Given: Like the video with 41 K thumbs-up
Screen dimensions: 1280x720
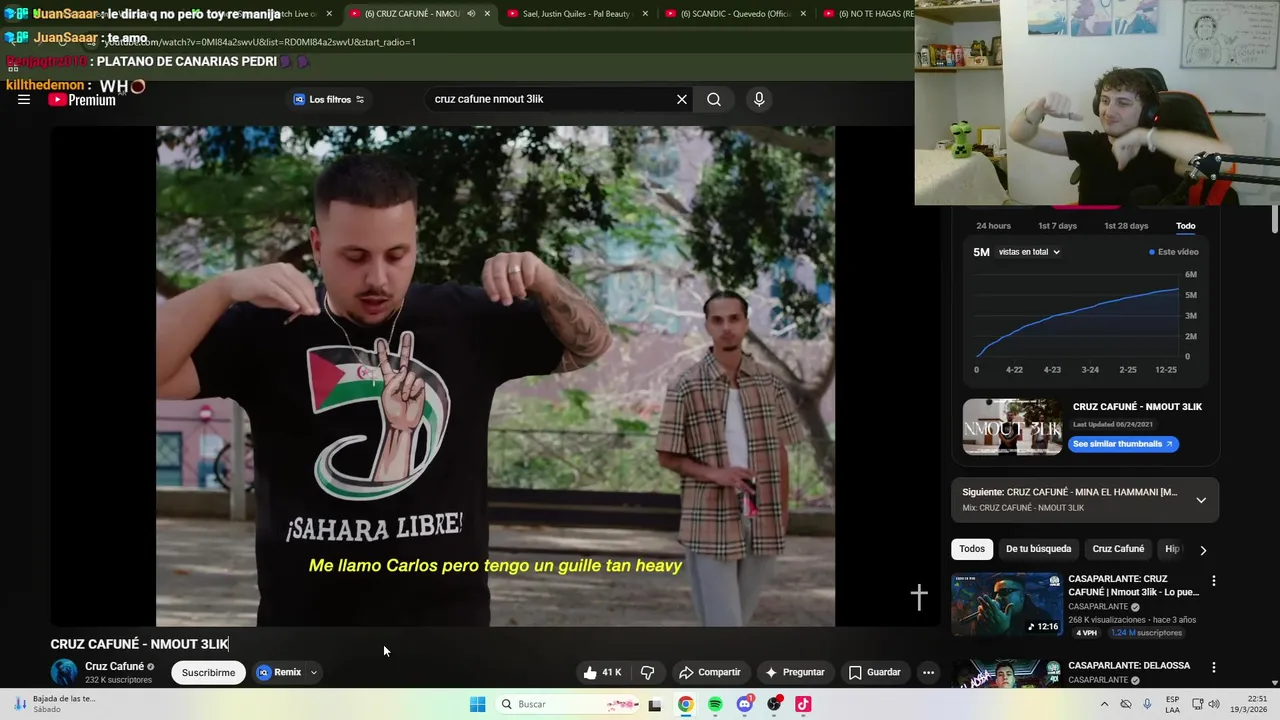Looking at the screenshot, I should click(602, 672).
